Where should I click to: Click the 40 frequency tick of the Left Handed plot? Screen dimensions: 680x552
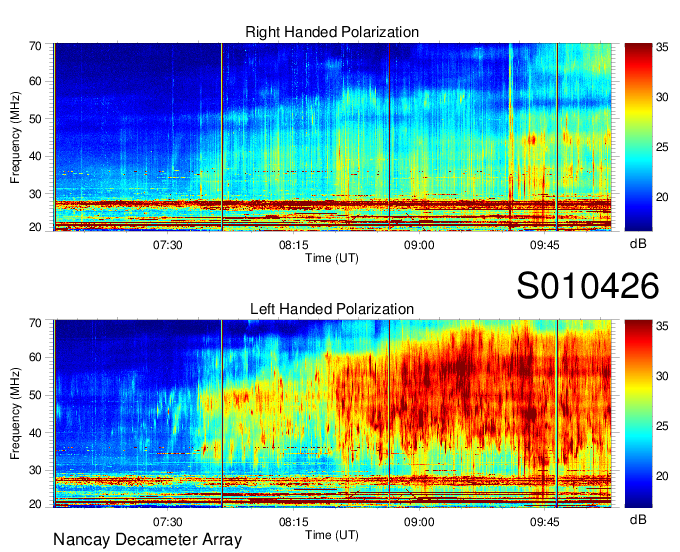[35, 433]
